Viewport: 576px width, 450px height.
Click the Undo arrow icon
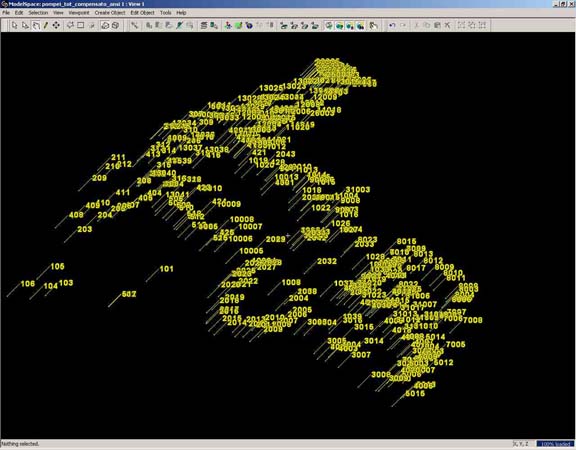coord(392,25)
